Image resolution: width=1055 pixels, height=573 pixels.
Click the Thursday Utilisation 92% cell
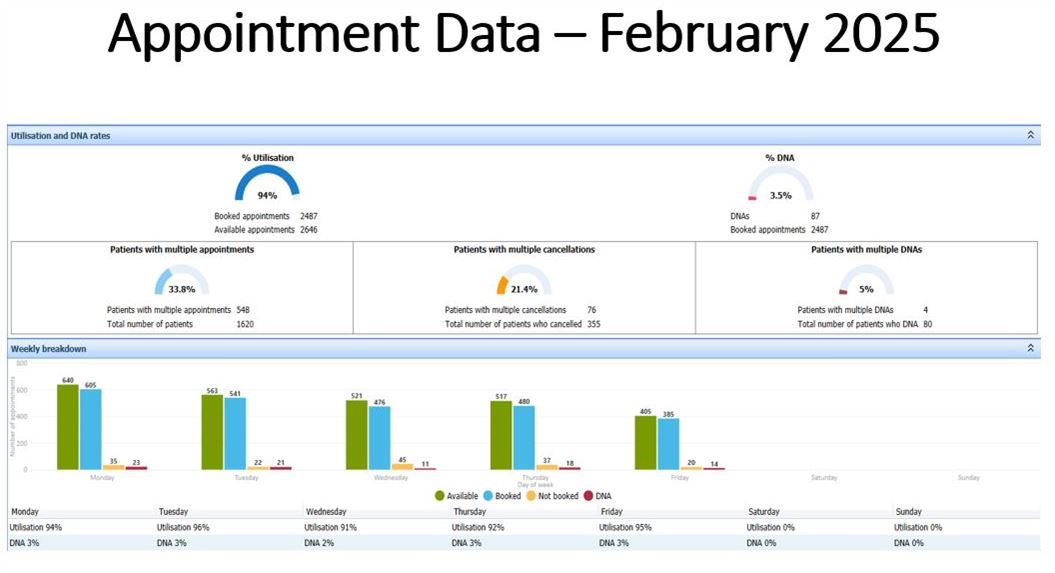click(478, 527)
